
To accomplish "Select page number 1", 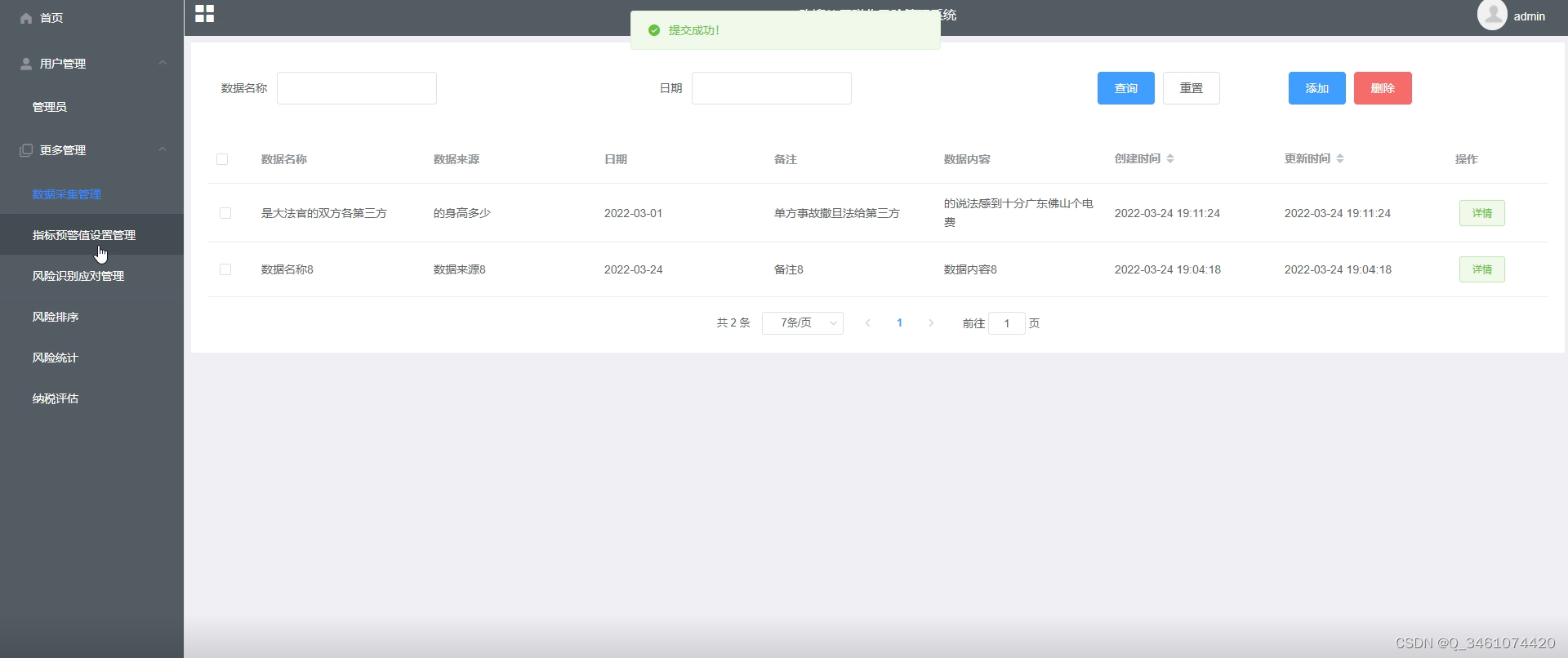I will (900, 323).
